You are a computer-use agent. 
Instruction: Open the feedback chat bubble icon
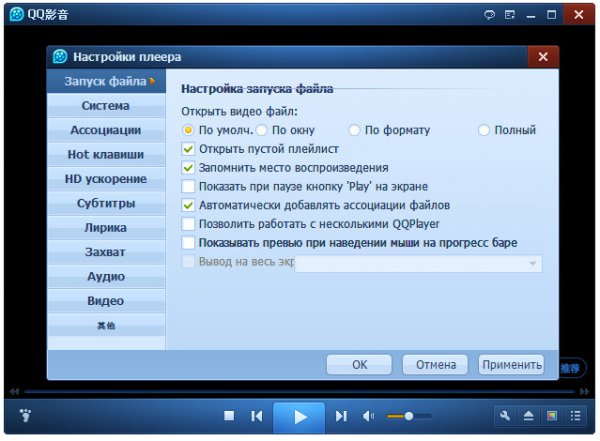point(489,15)
